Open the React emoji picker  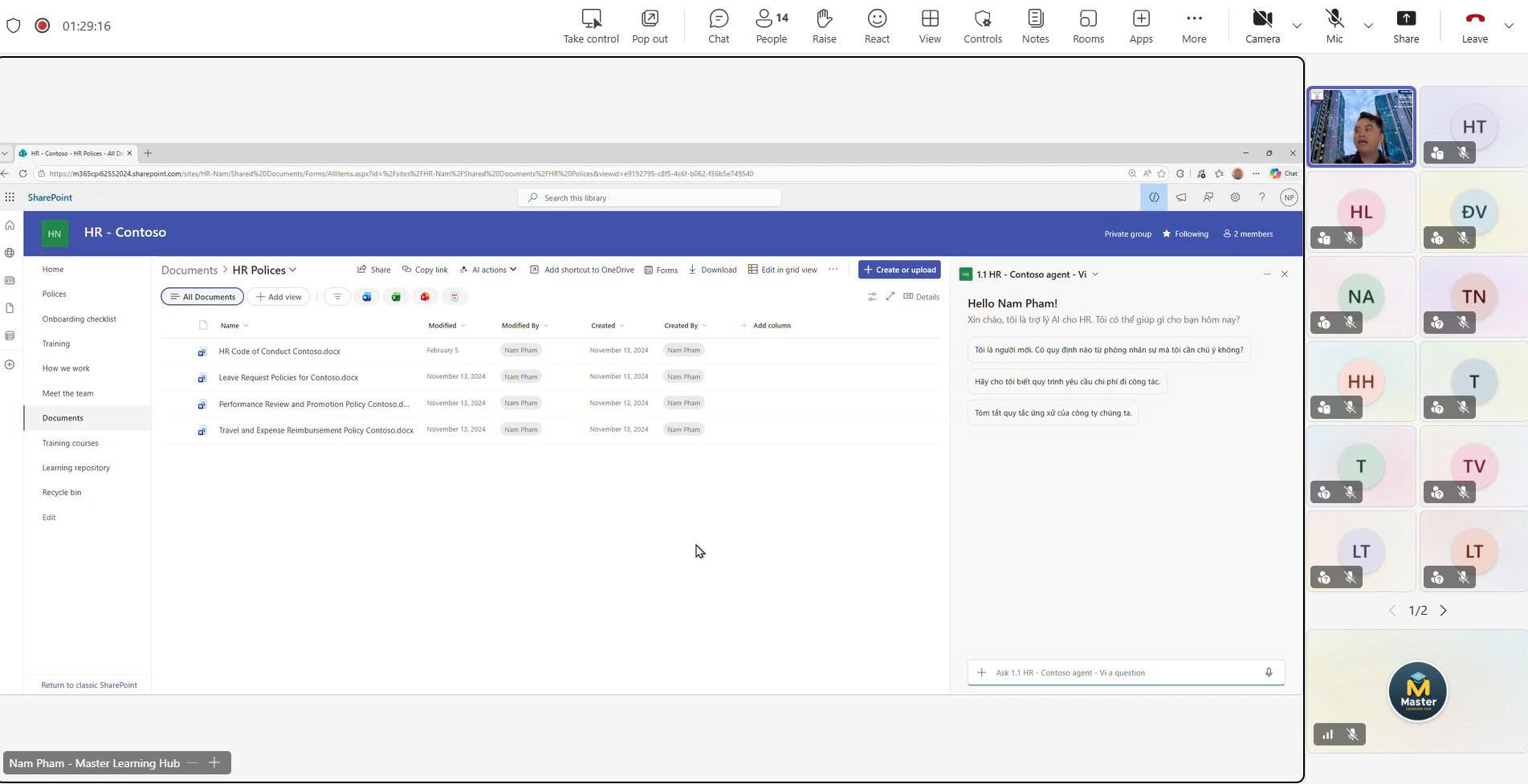pos(876,26)
